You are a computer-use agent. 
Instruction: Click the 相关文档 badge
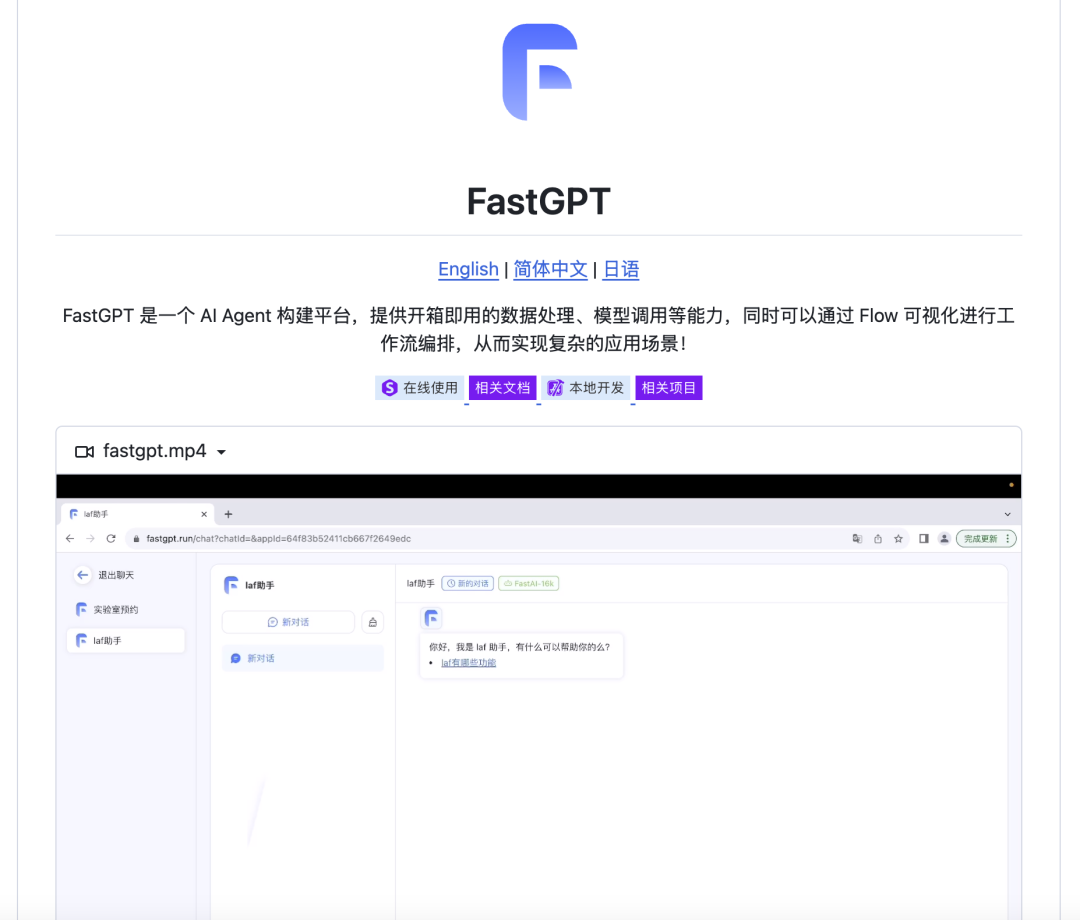tap(503, 388)
